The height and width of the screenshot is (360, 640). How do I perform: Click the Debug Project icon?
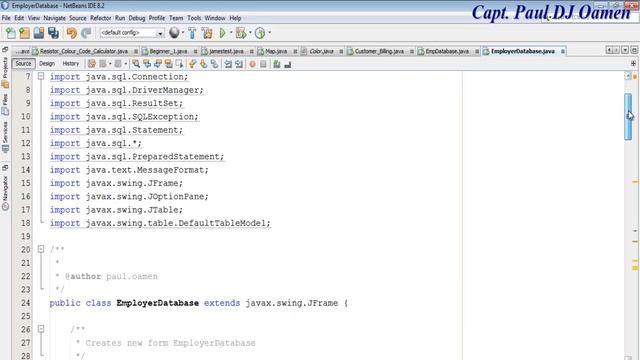(x=241, y=33)
